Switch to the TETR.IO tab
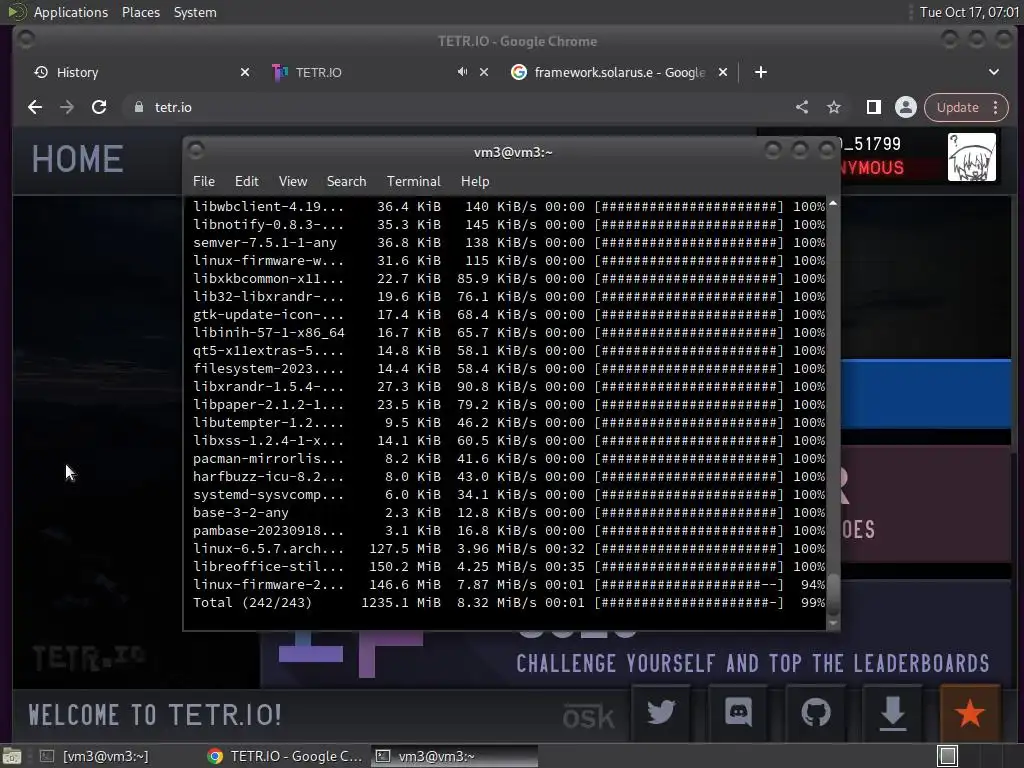This screenshot has height=768, width=1024. pos(379,72)
